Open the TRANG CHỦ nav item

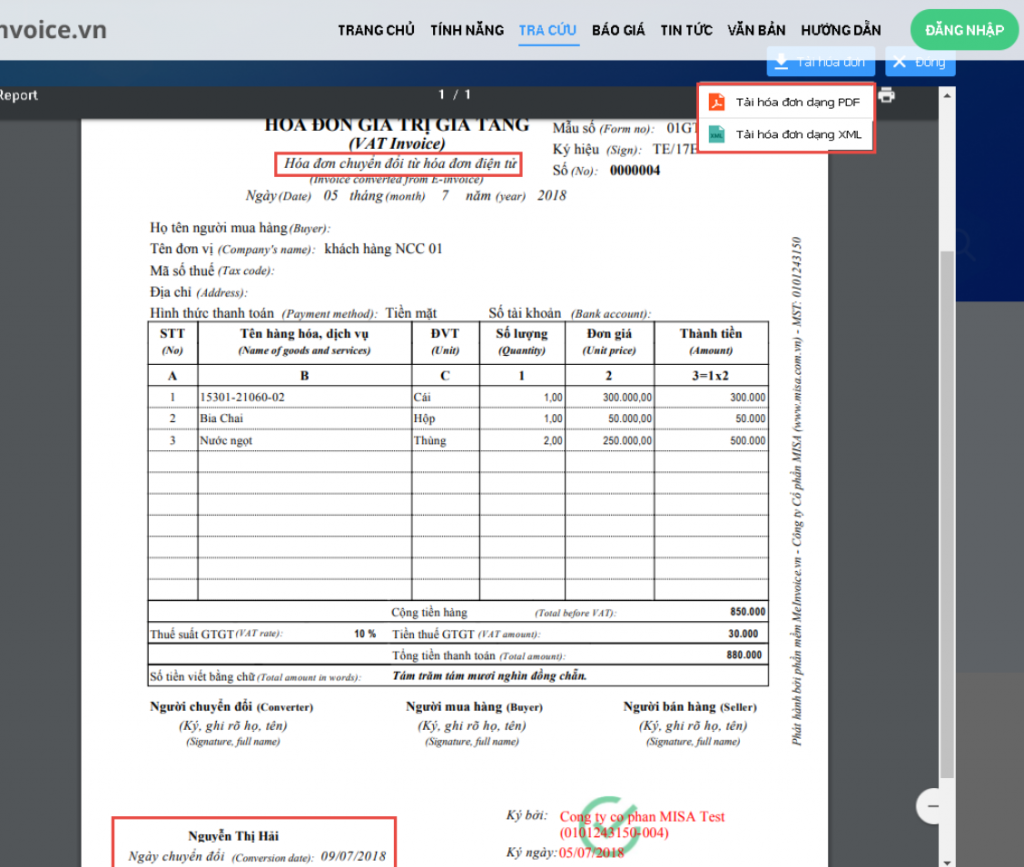point(376,30)
